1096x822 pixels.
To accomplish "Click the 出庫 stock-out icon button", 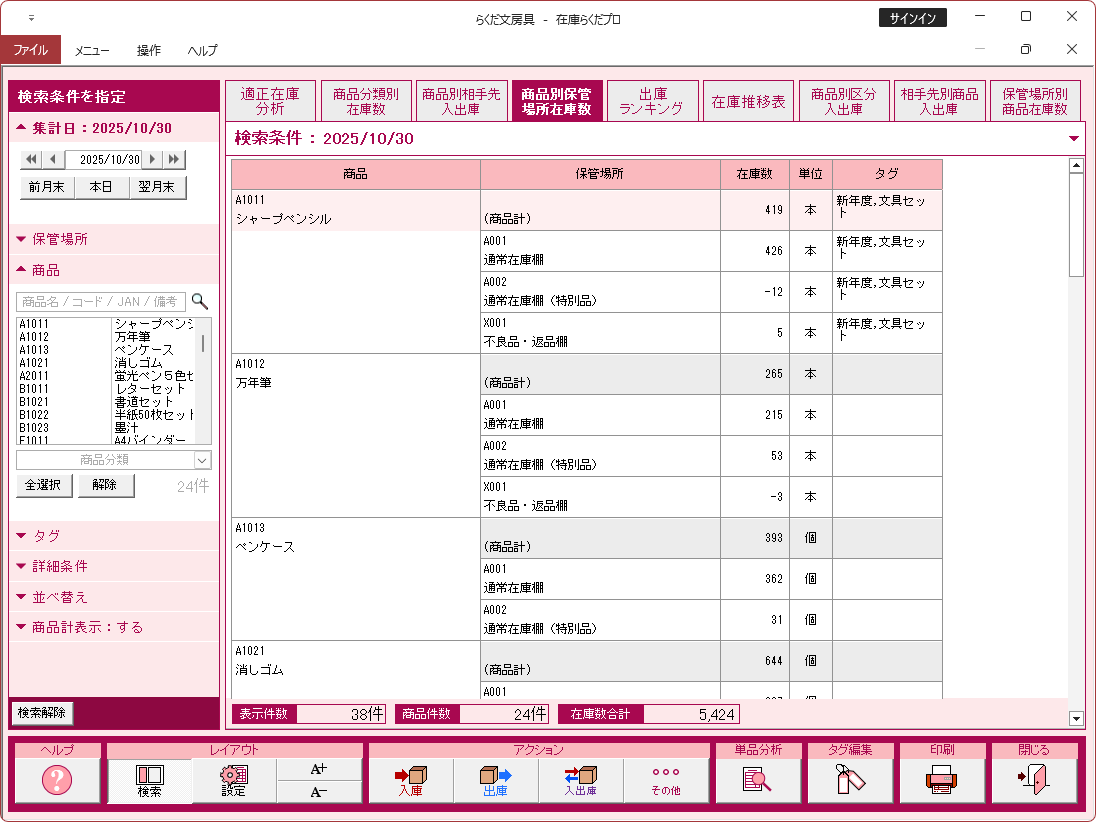I will (x=496, y=780).
